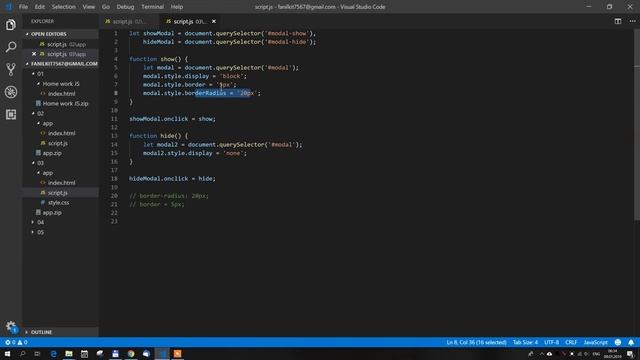This screenshot has height=360, width=640.
Task: Open the Search view in activity bar
Action: click(x=11, y=47)
